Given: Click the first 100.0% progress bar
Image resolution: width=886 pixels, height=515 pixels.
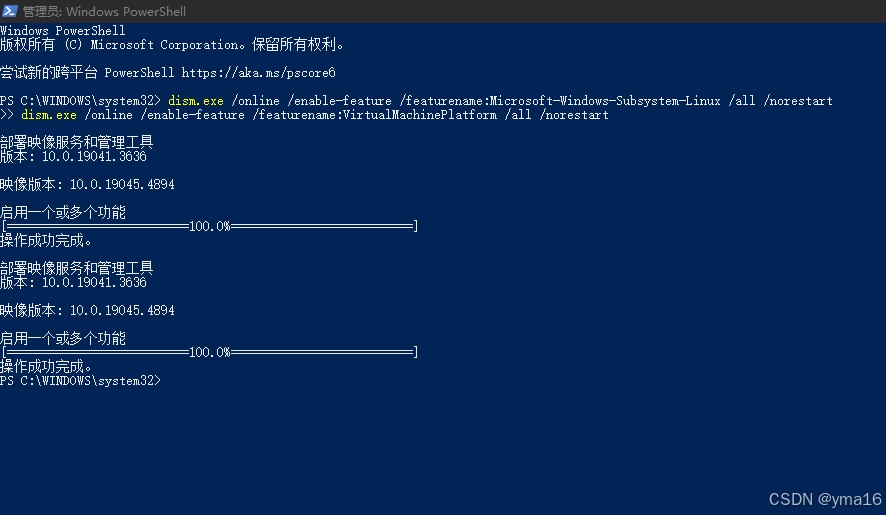Looking at the screenshot, I should (x=209, y=227).
